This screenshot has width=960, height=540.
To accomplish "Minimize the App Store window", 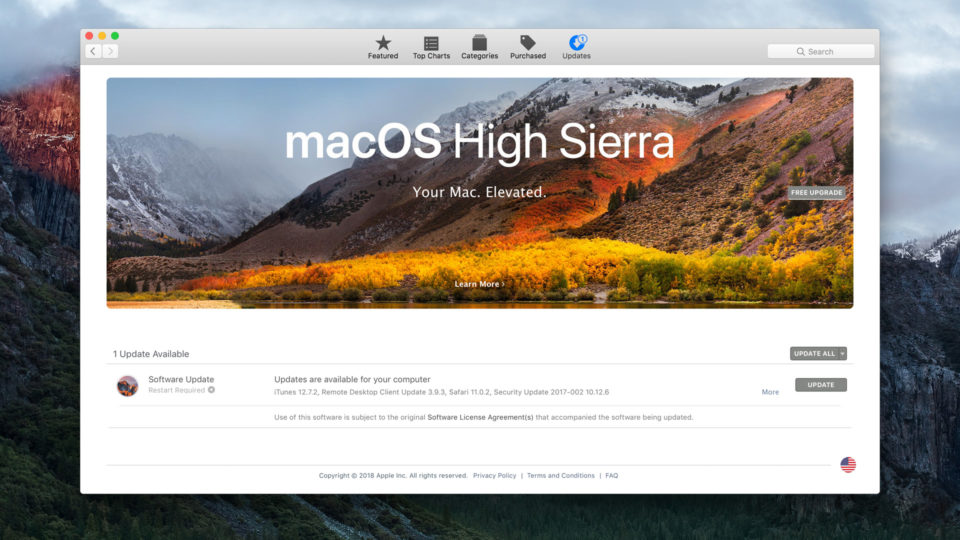I will (102, 36).
